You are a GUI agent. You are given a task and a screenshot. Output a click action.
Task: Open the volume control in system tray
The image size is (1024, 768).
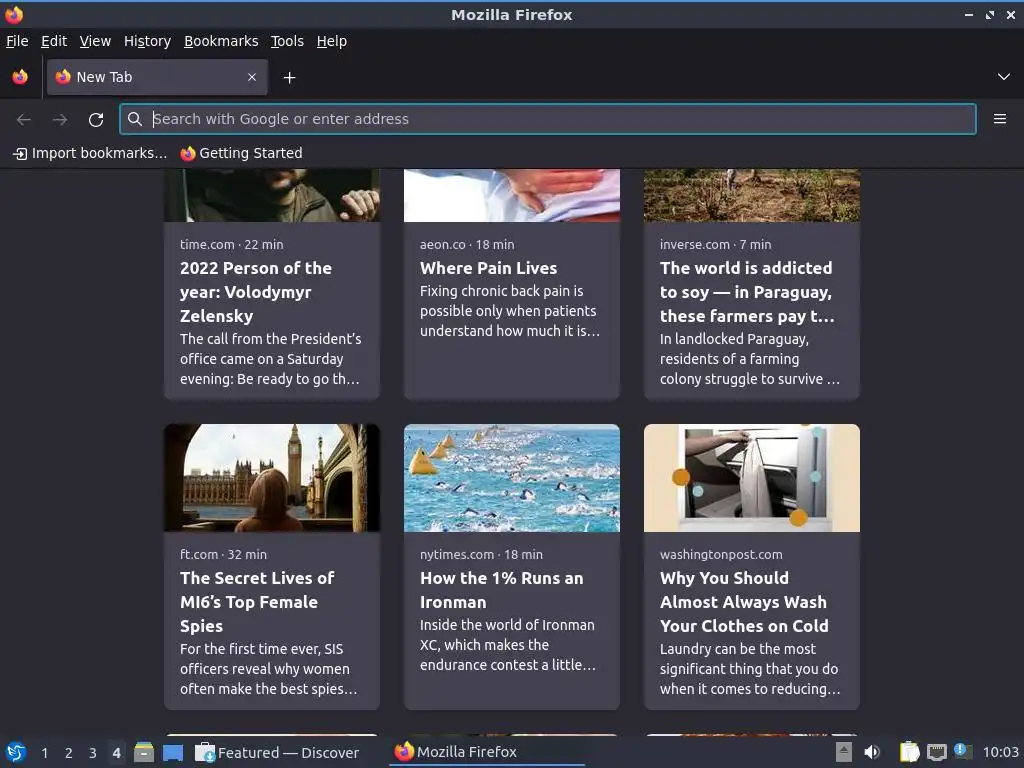click(872, 752)
